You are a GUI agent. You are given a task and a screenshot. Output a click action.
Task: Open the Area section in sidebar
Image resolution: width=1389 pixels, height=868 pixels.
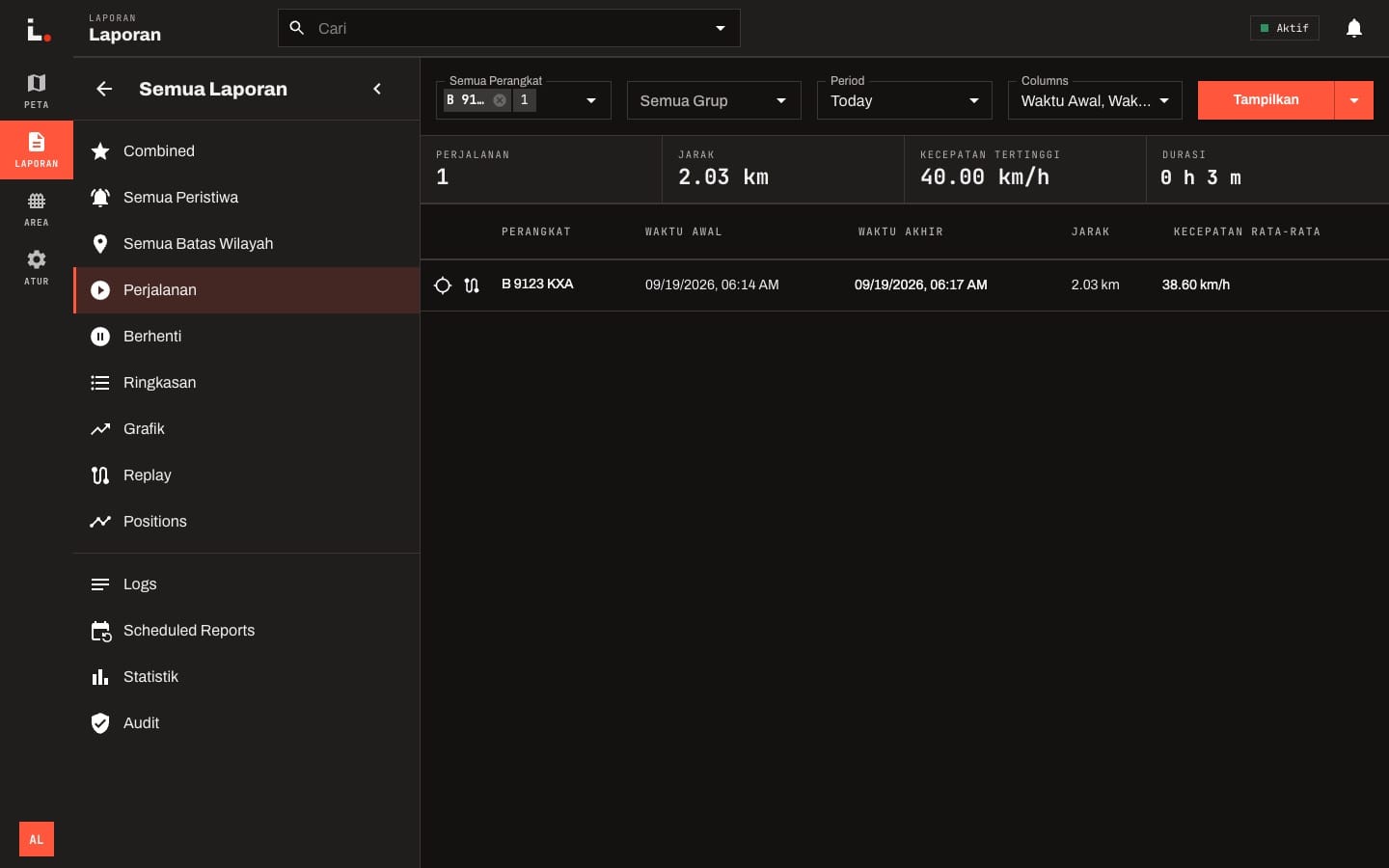(37, 208)
